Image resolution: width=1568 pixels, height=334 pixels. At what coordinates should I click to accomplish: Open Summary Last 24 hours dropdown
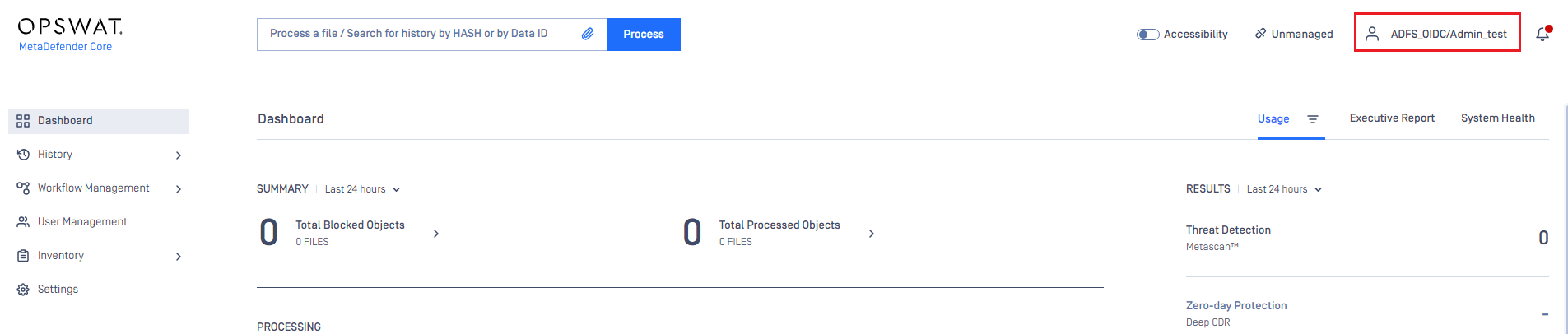point(362,189)
